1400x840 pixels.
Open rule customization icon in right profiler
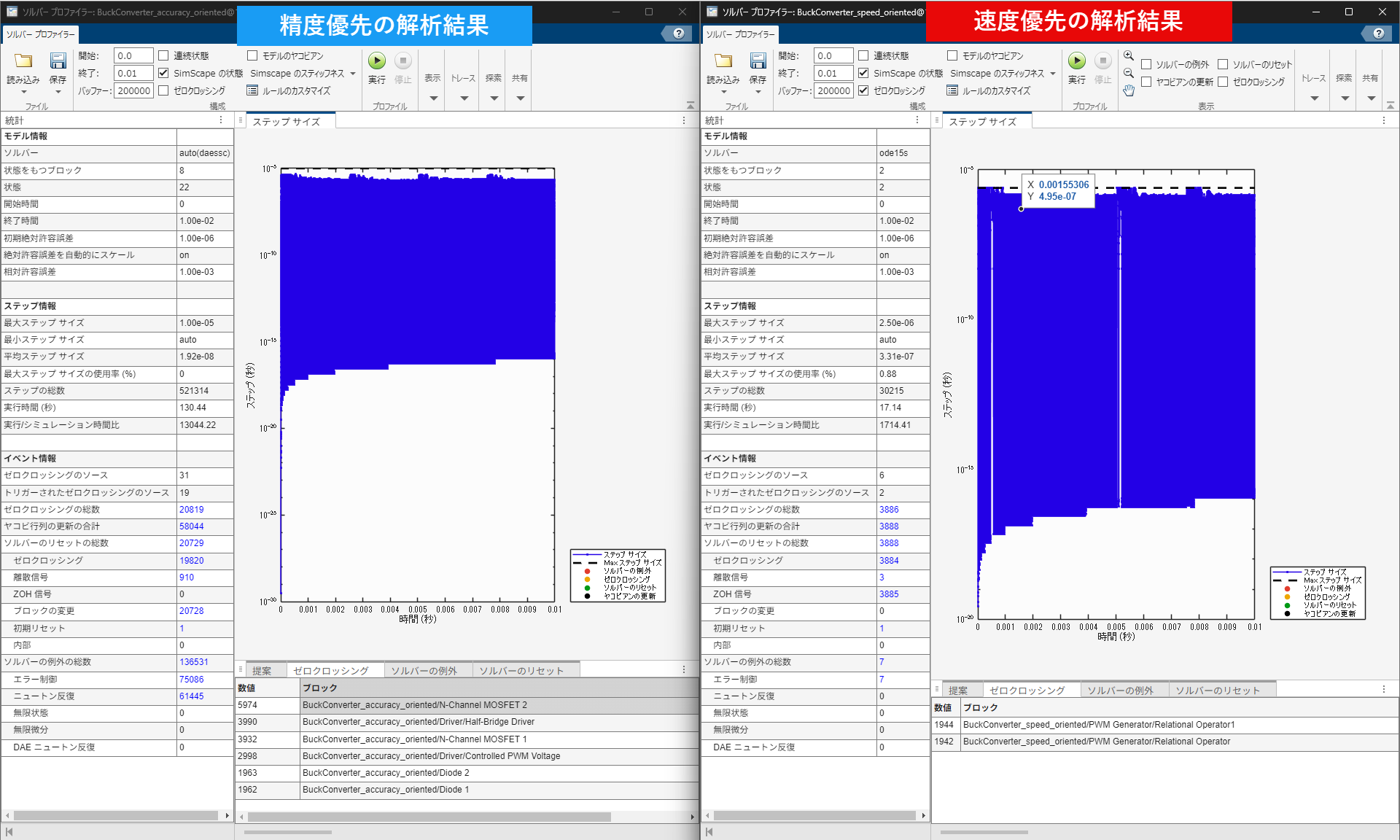click(x=952, y=90)
